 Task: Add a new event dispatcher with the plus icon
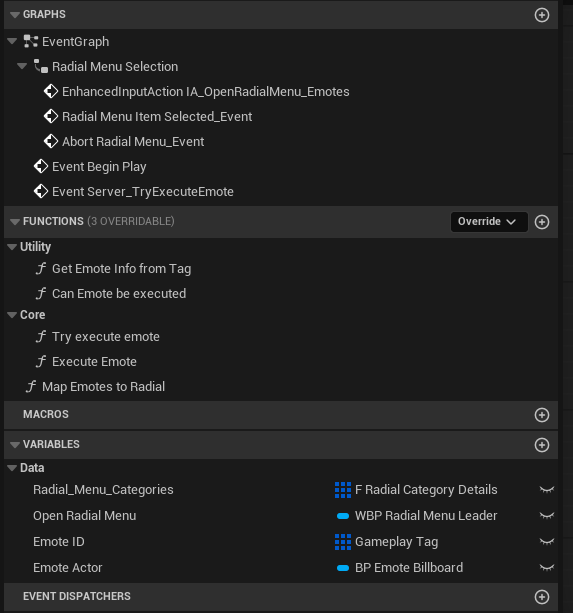click(x=542, y=597)
